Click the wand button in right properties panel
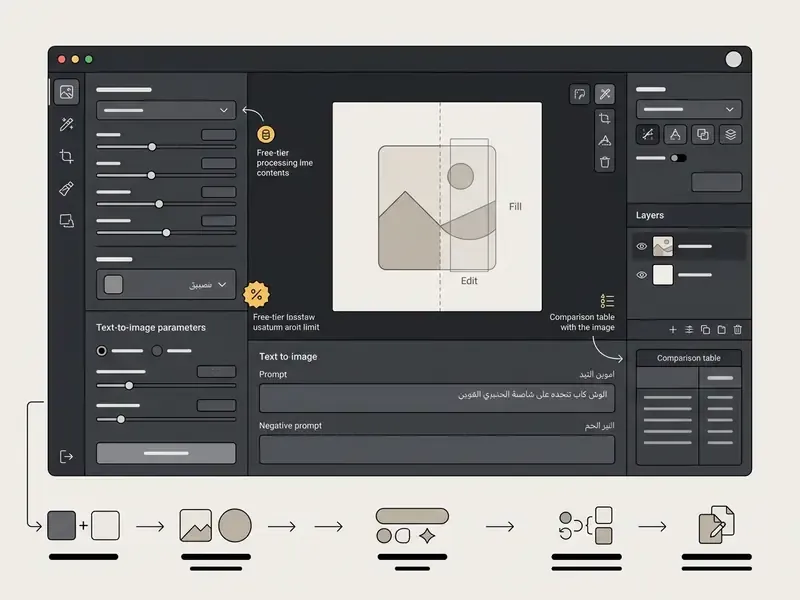Screen dimensions: 800x600 click(x=648, y=134)
